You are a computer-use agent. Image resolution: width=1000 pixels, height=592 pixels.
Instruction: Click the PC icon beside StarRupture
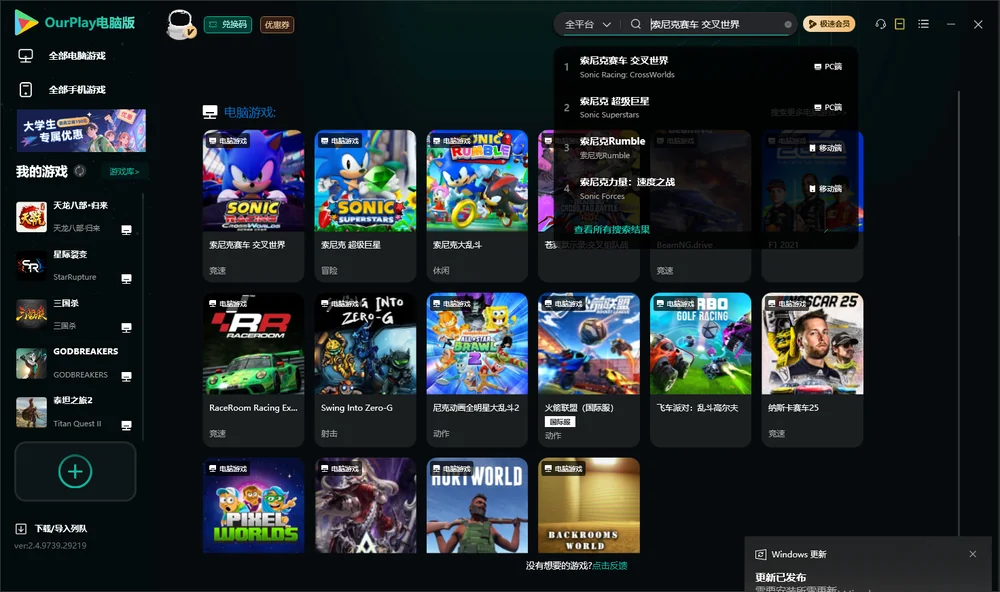click(126, 279)
